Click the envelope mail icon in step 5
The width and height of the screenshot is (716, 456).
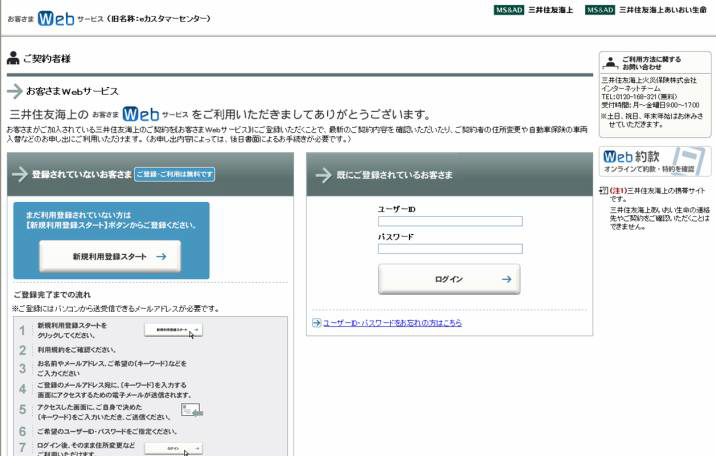[x=191, y=409]
